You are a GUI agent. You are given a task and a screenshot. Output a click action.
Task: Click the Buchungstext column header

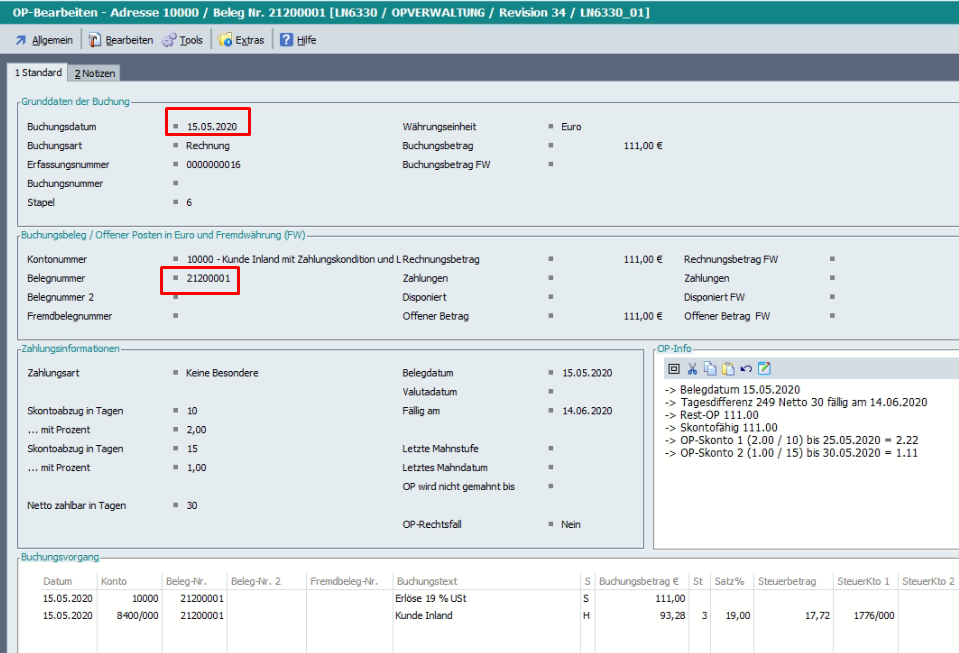pos(427,581)
